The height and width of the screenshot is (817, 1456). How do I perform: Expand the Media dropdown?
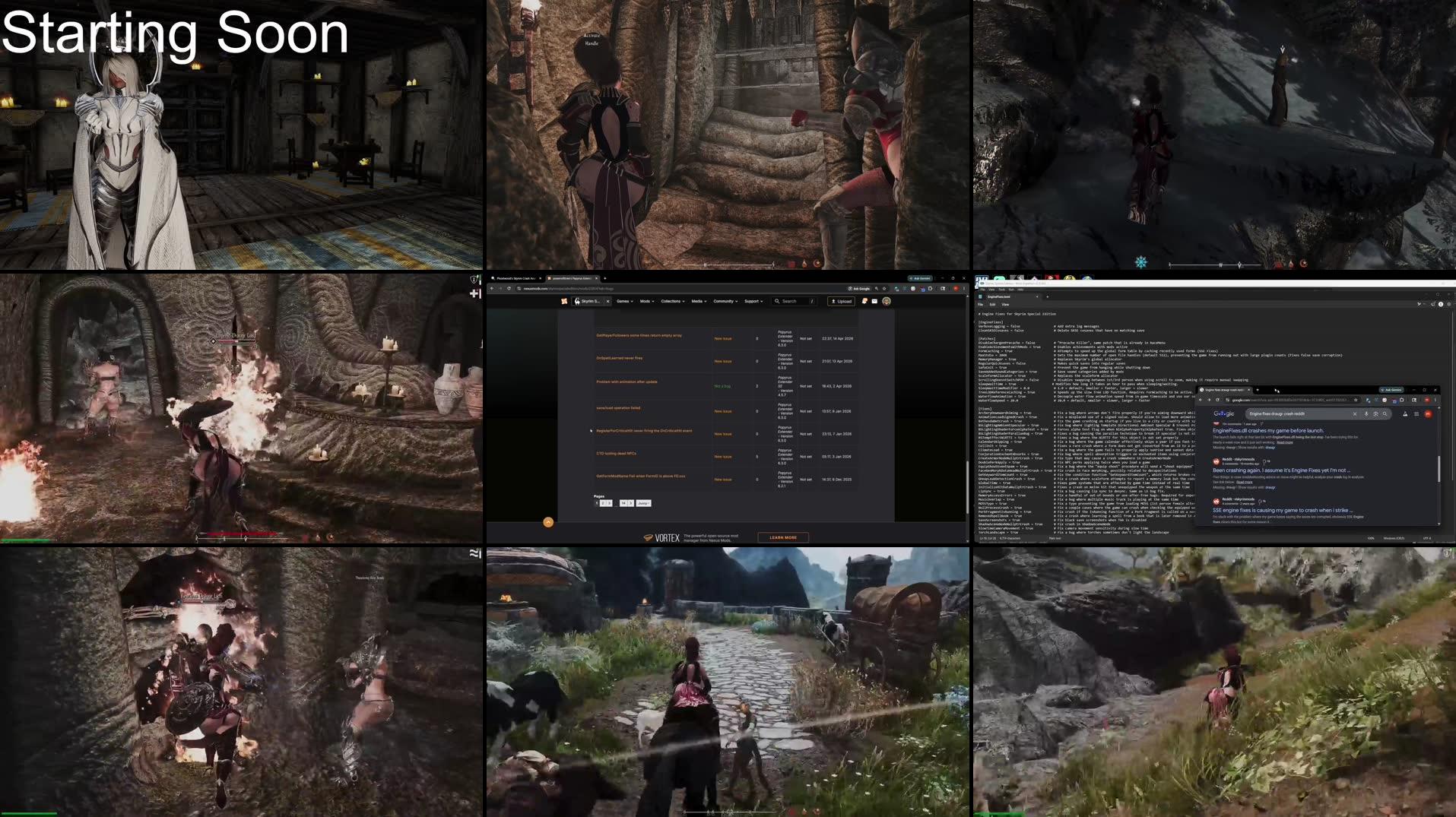pos(699,301)
